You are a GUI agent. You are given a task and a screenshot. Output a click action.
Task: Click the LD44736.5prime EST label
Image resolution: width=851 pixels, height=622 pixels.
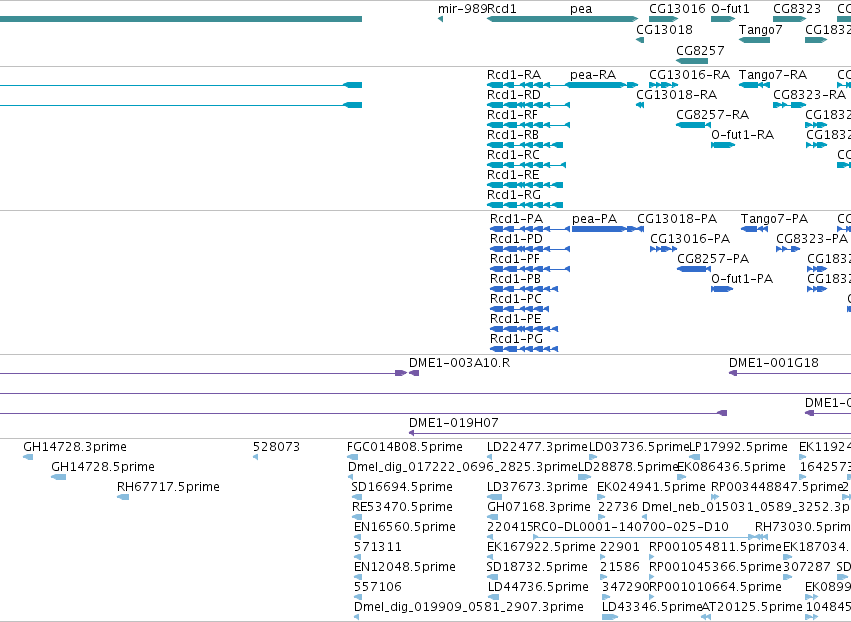tap(538, 587)
